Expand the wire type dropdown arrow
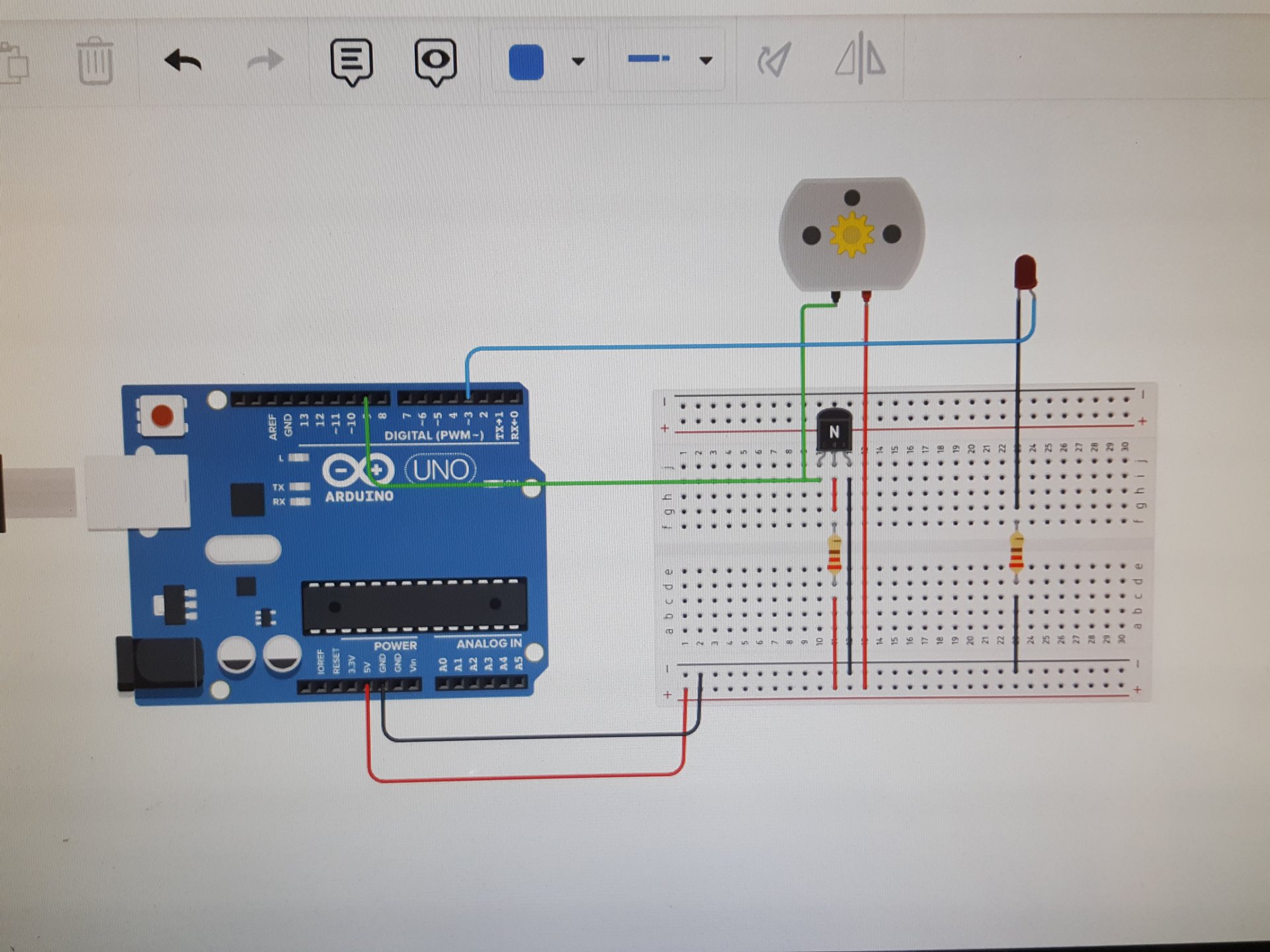 click(x=706, y=61)
